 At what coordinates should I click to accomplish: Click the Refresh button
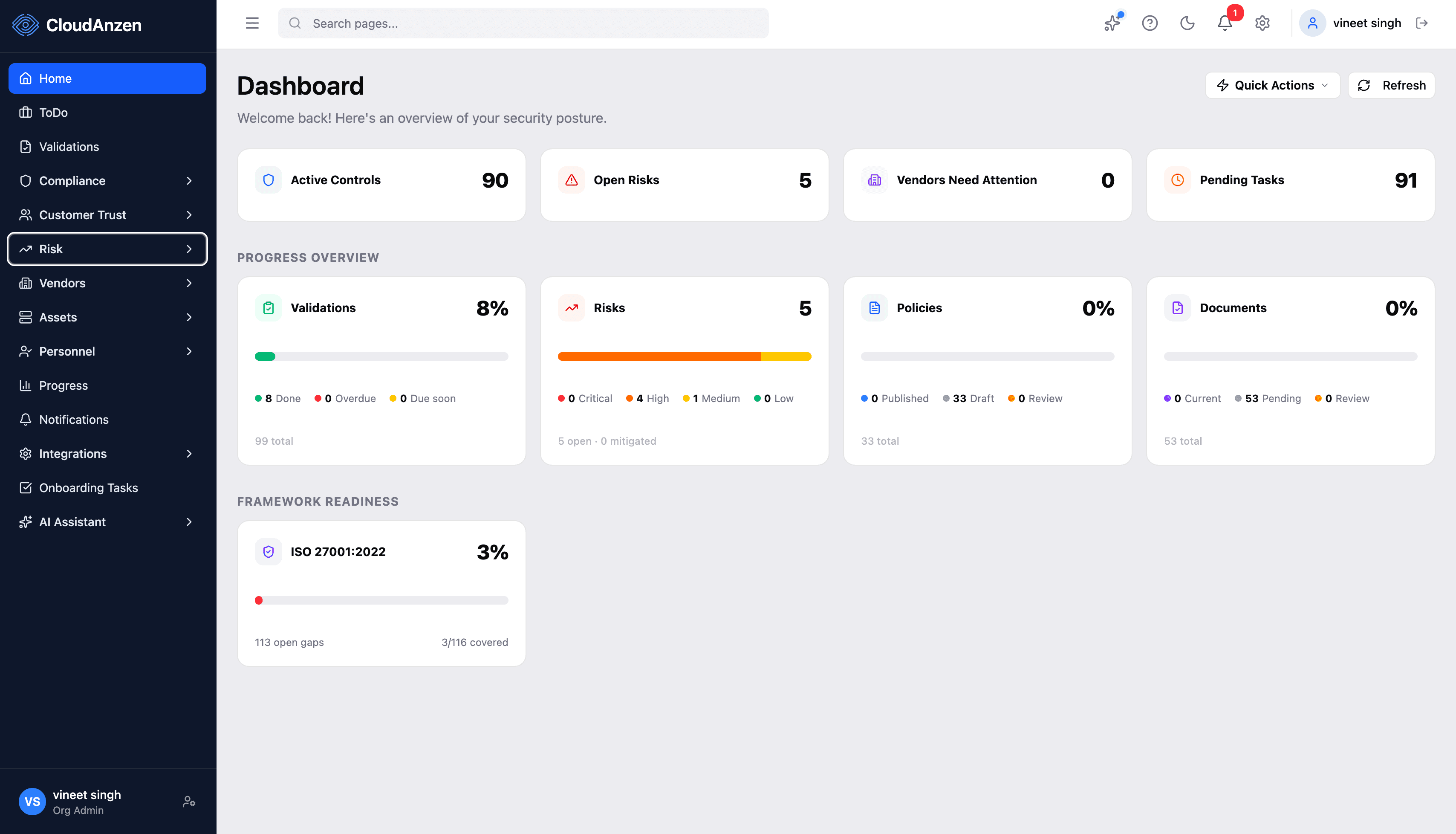tap(1391, 85)
